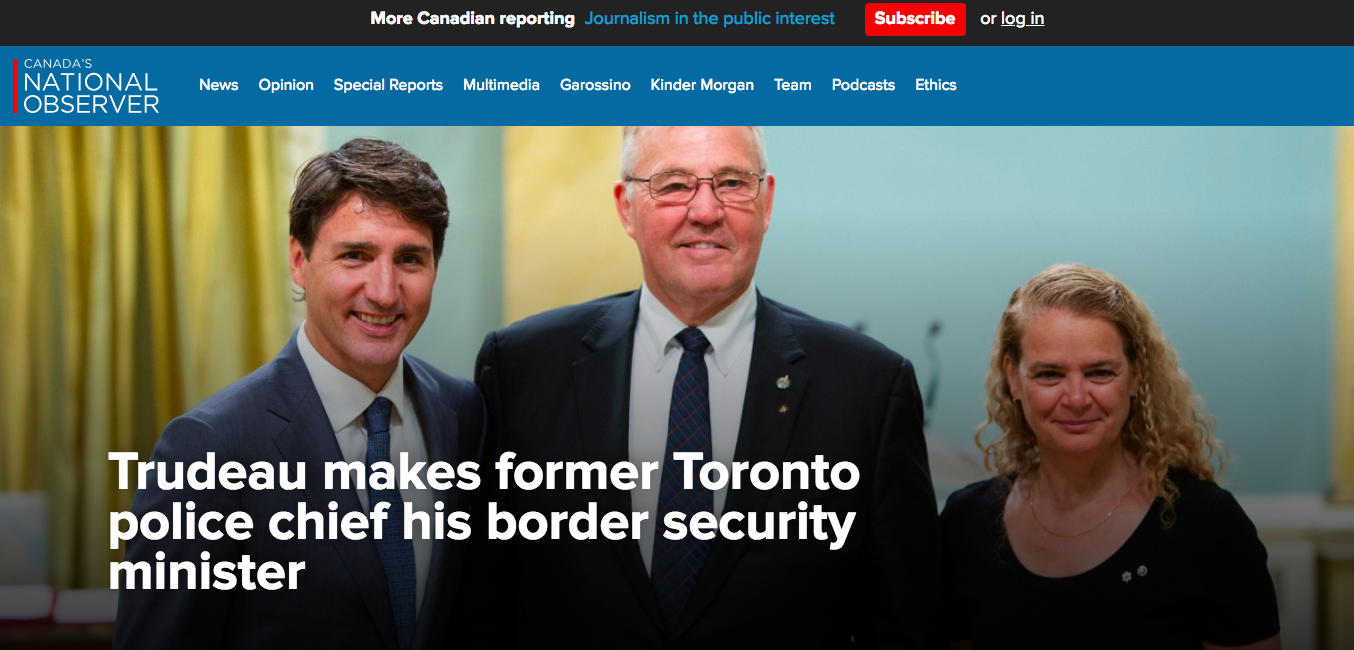This screenshot has height=650, width=1354.
Task: Go to Podcasts
Action: pos(863,85)
